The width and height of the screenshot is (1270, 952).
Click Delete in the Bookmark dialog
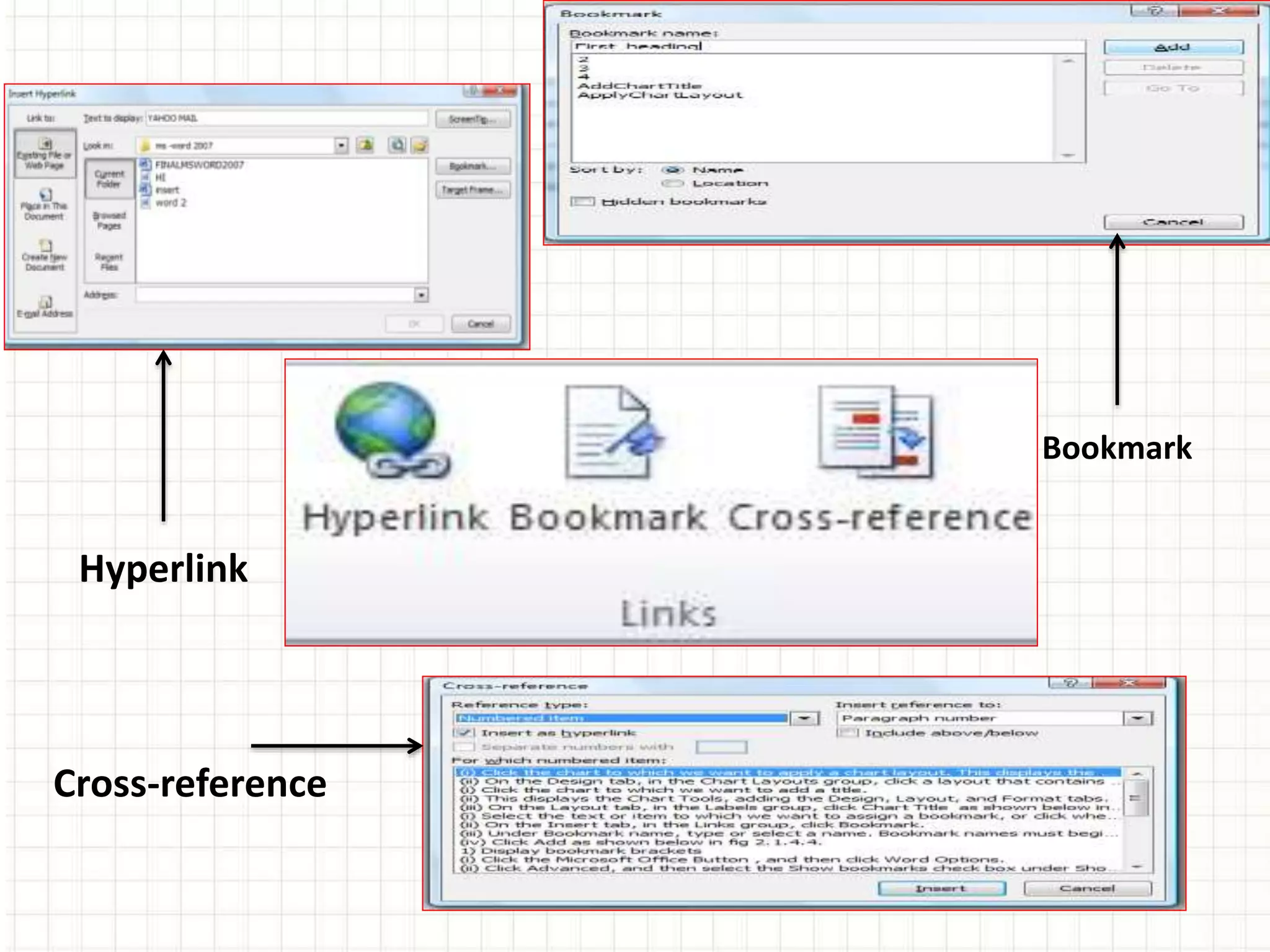point(1173,67)
